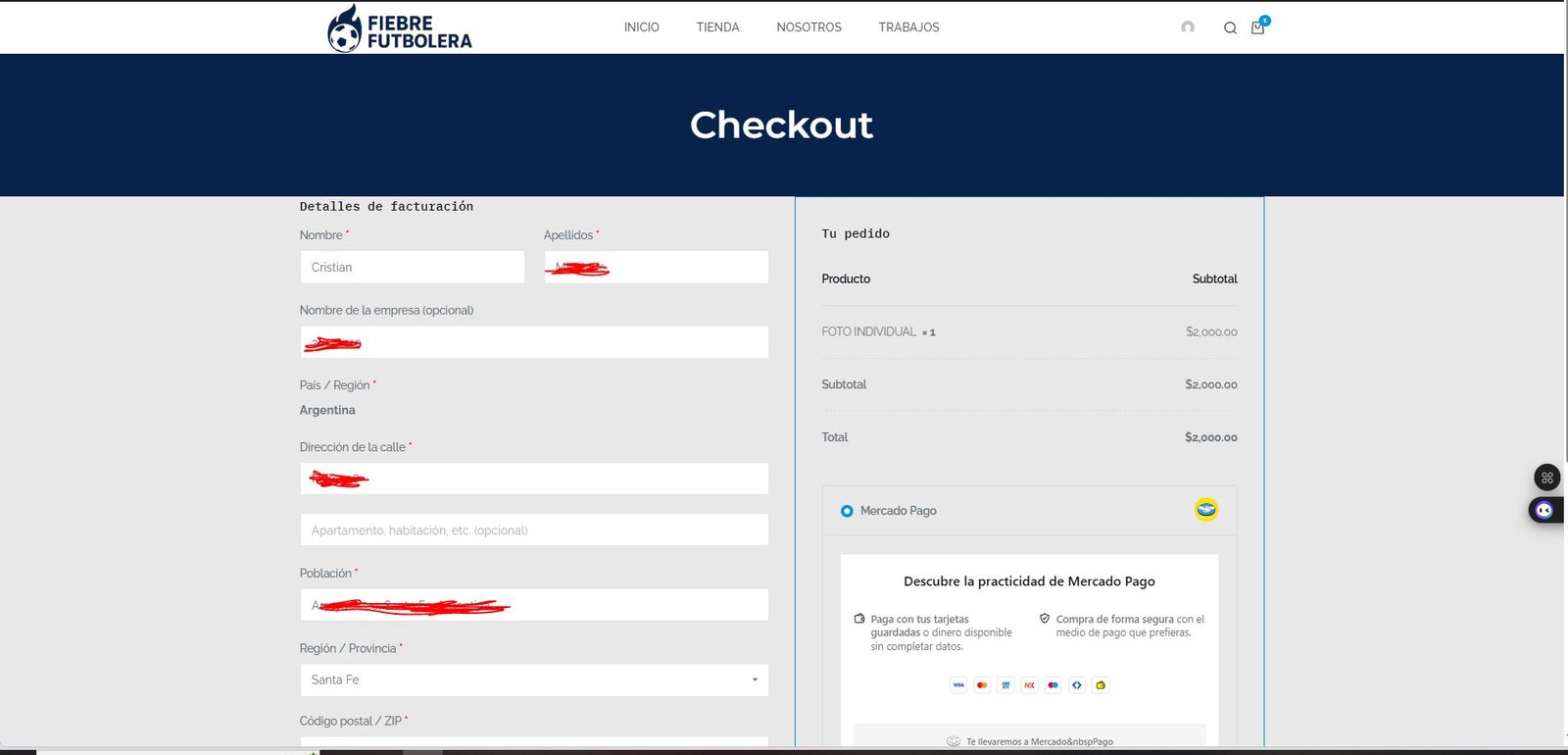This screenshot has width=1568, height=755.
Task: Open the shopping bag cart icon
Action: point(1257,27)
